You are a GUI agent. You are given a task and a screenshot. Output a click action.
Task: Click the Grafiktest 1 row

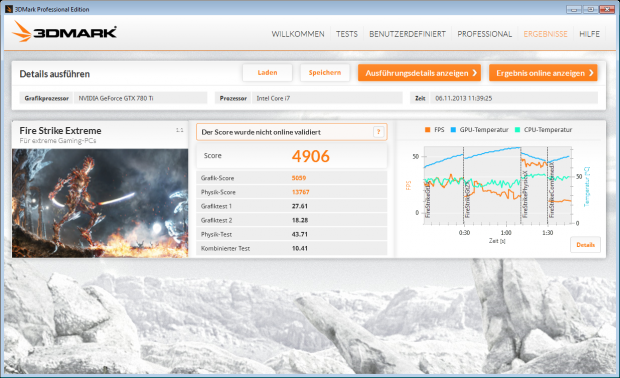click(x=291, y=206)
